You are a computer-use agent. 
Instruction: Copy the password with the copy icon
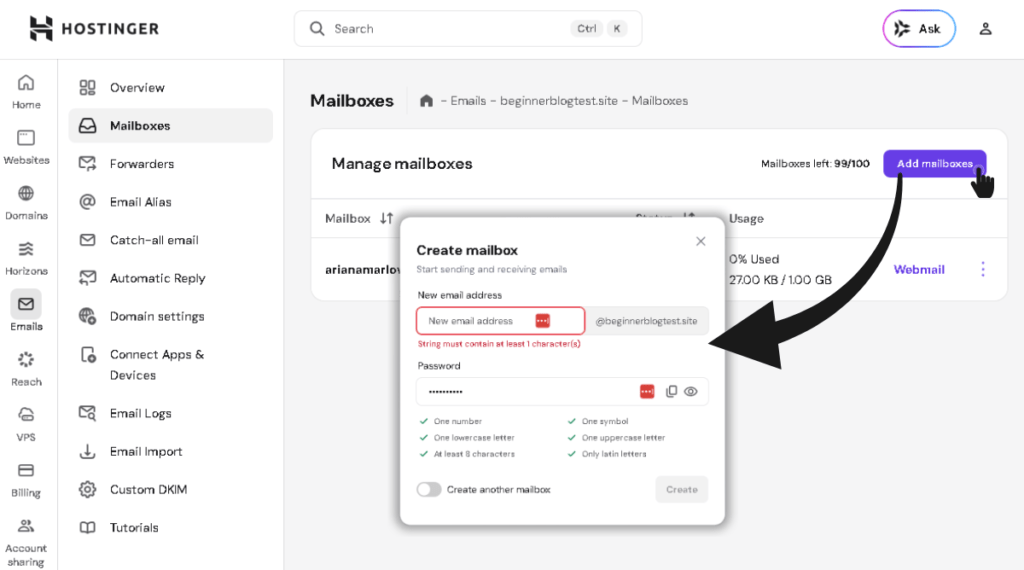click(x=671, y=392)
